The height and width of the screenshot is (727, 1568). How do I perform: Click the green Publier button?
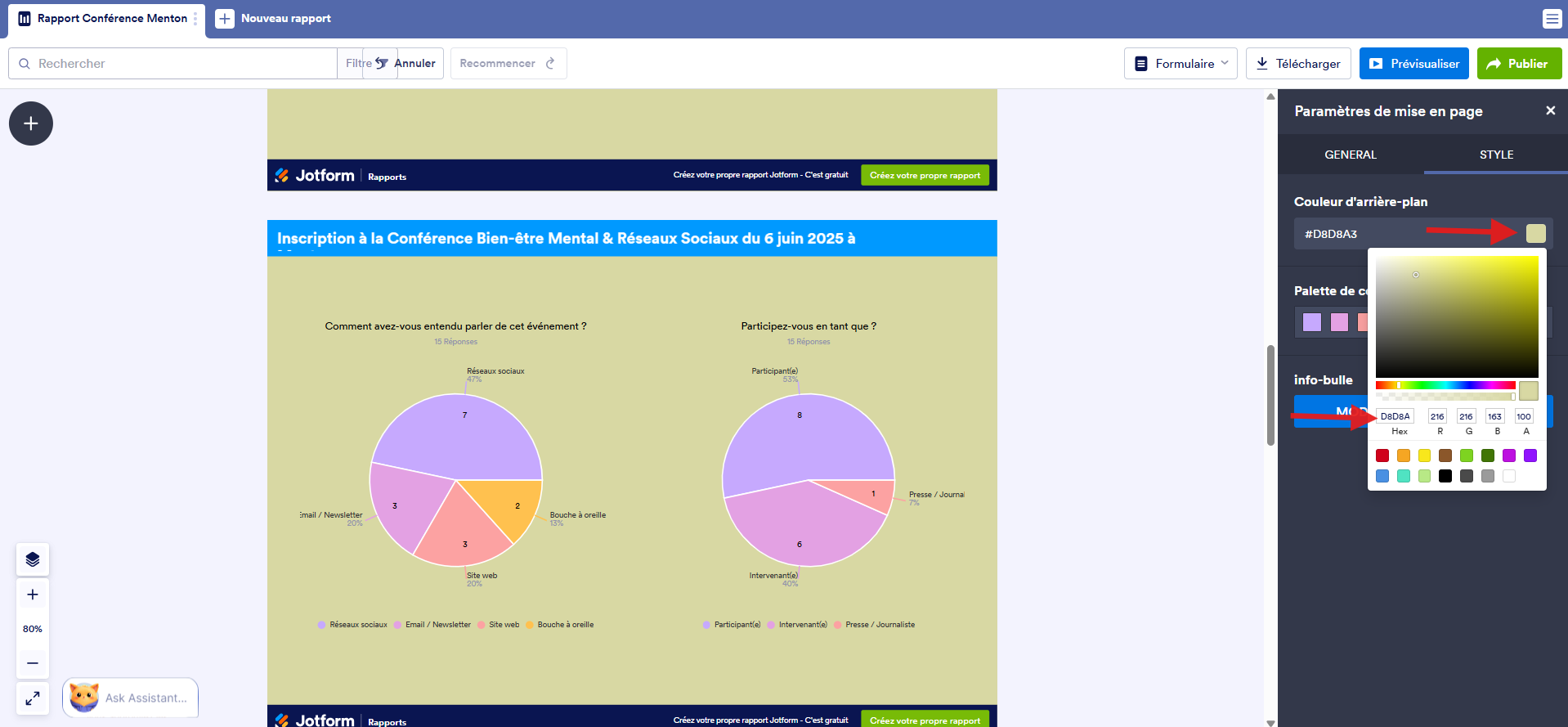point(1519,63)
